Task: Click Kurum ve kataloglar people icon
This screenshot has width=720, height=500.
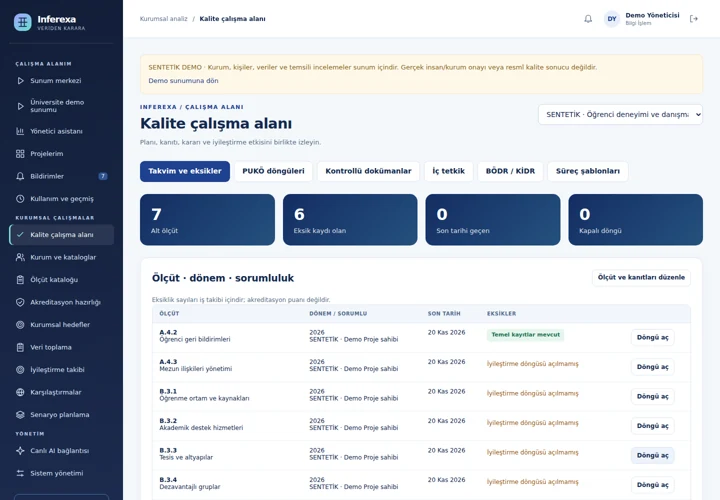Action: pyautogui.click(x=20, y=257)
